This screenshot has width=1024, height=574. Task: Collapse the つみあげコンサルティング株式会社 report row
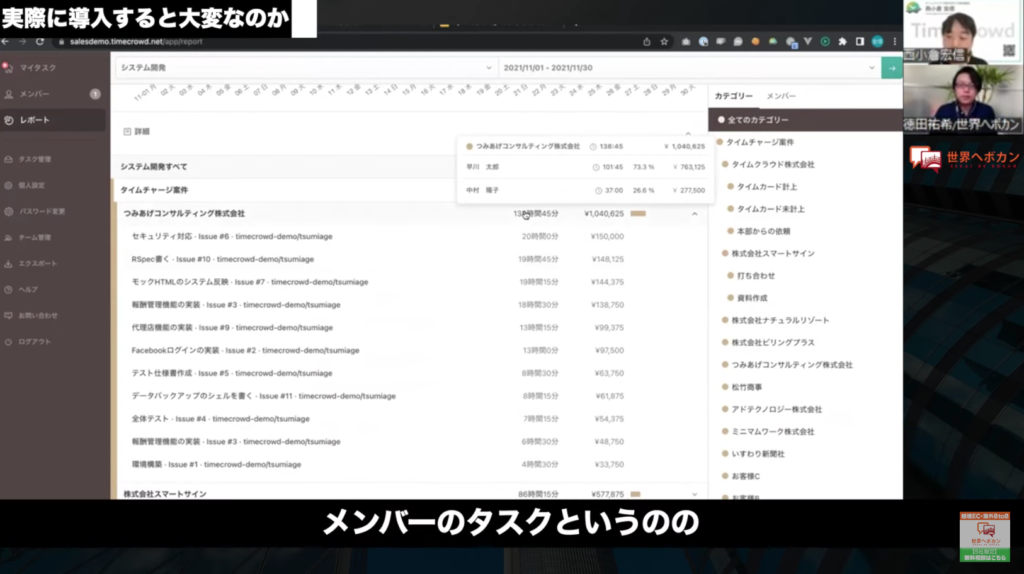pyautogui.click(x=694, y=214)
